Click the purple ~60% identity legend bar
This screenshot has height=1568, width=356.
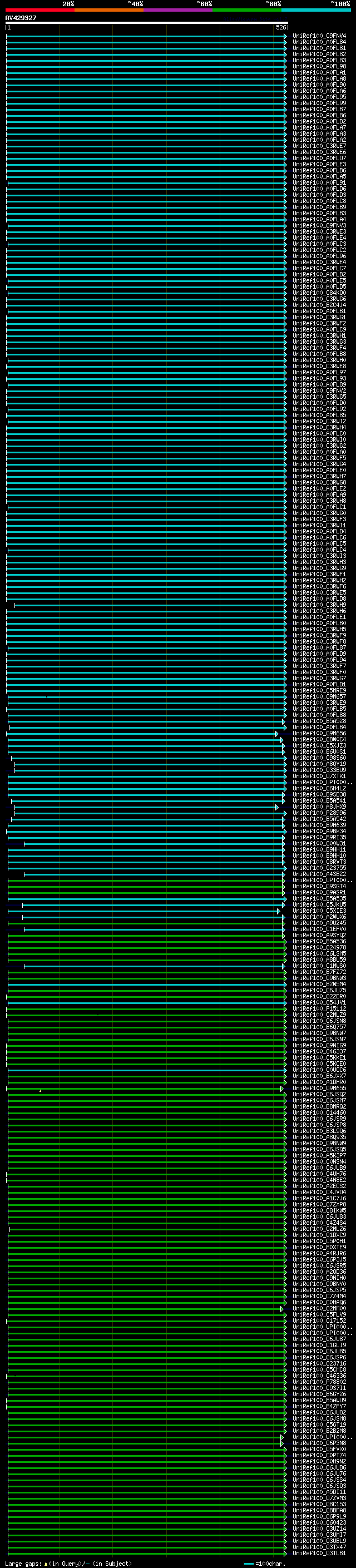(x=179, y=11)
